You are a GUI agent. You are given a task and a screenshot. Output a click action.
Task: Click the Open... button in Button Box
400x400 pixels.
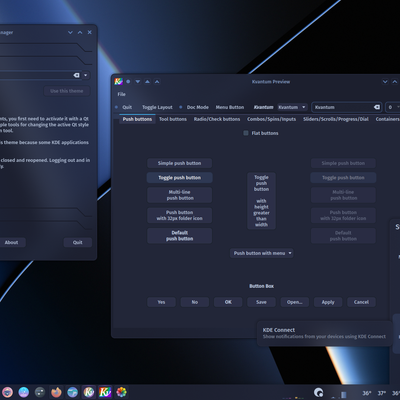pos(295,302)
